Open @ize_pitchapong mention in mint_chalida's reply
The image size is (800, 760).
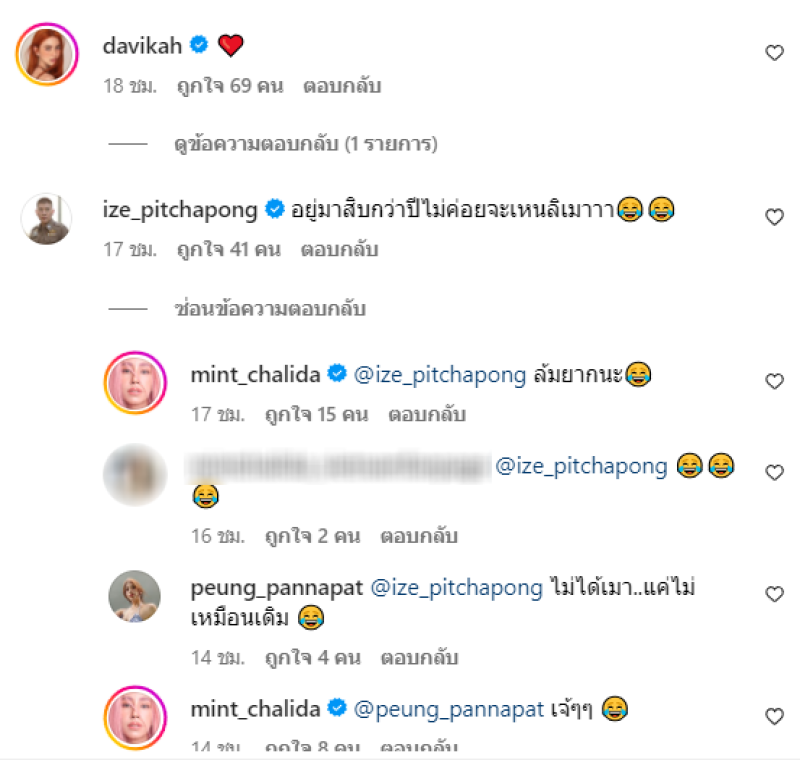tap(440, 375)
